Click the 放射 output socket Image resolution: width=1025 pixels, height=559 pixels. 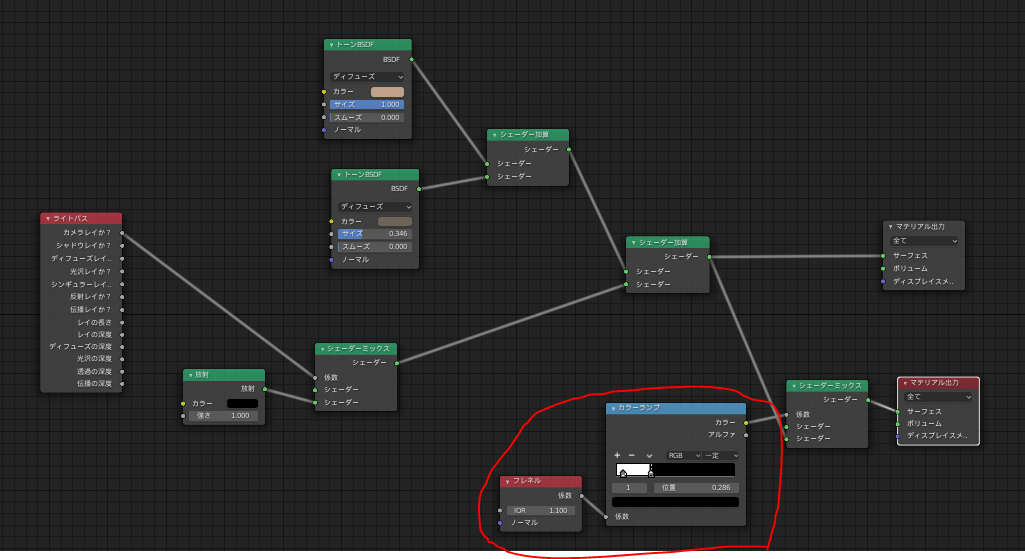(265, 389)
